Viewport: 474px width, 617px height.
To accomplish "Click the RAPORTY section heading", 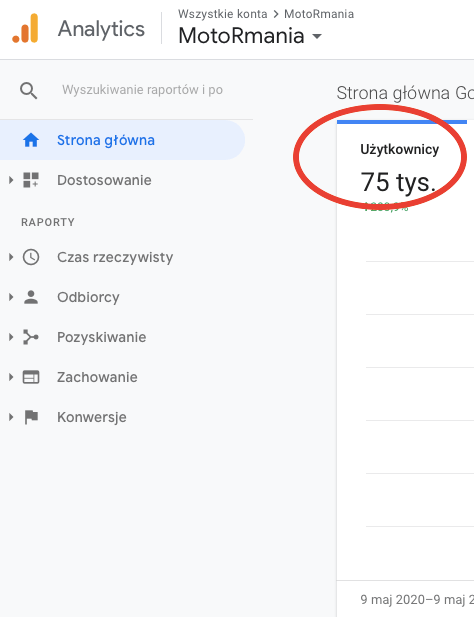I will [x=48, y=222].
